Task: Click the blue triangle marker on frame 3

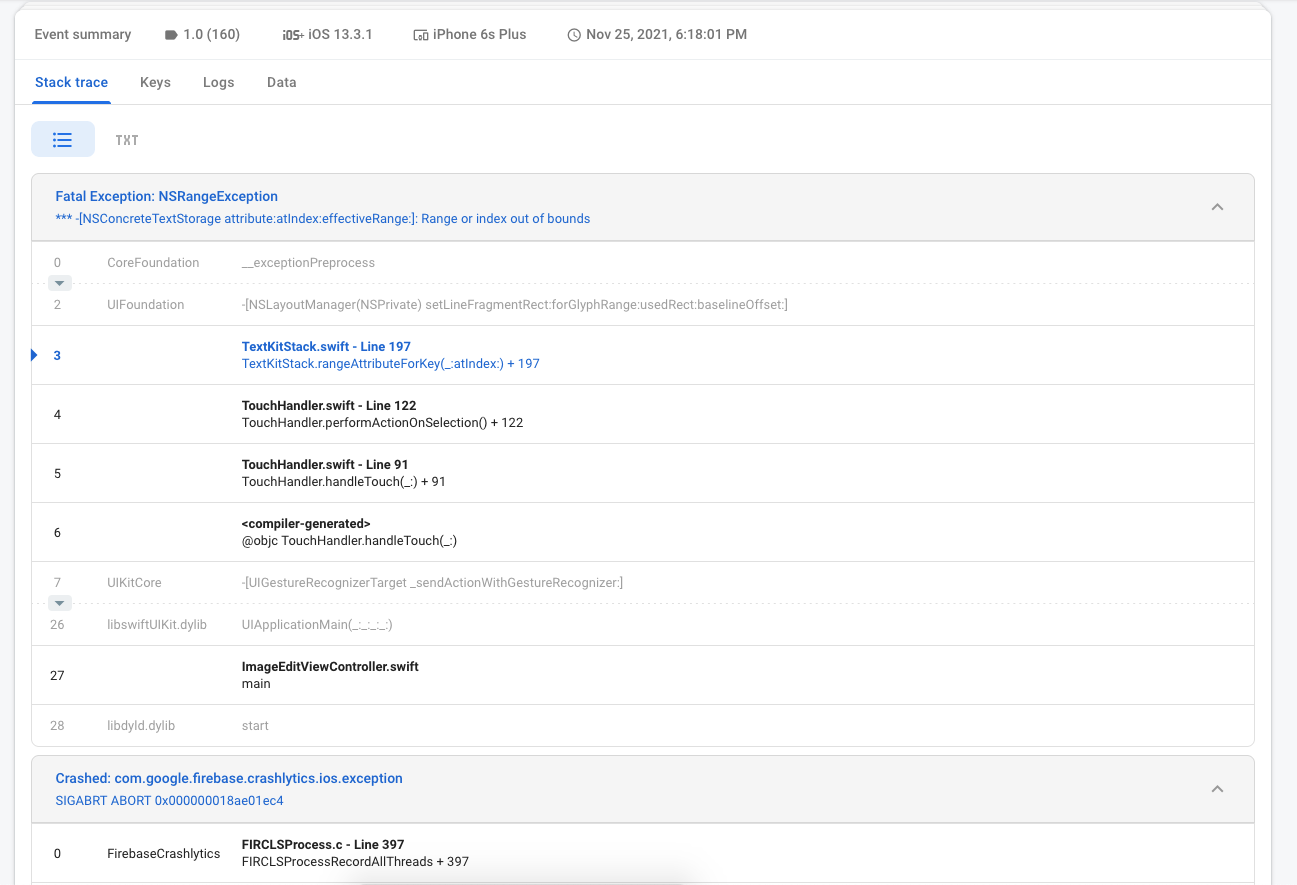Action: [x=35, y=355]
